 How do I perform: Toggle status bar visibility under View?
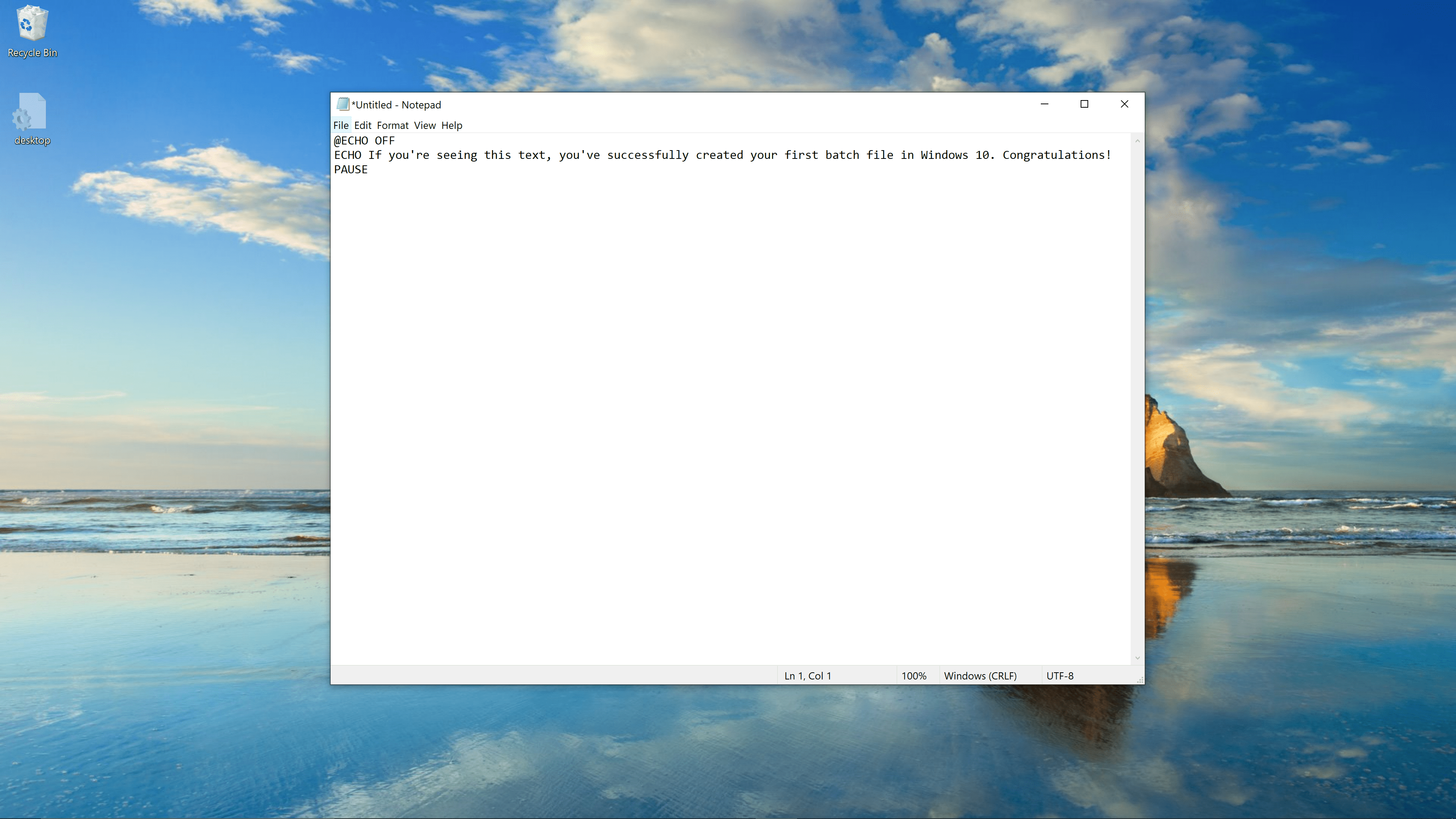click(425, 125)
